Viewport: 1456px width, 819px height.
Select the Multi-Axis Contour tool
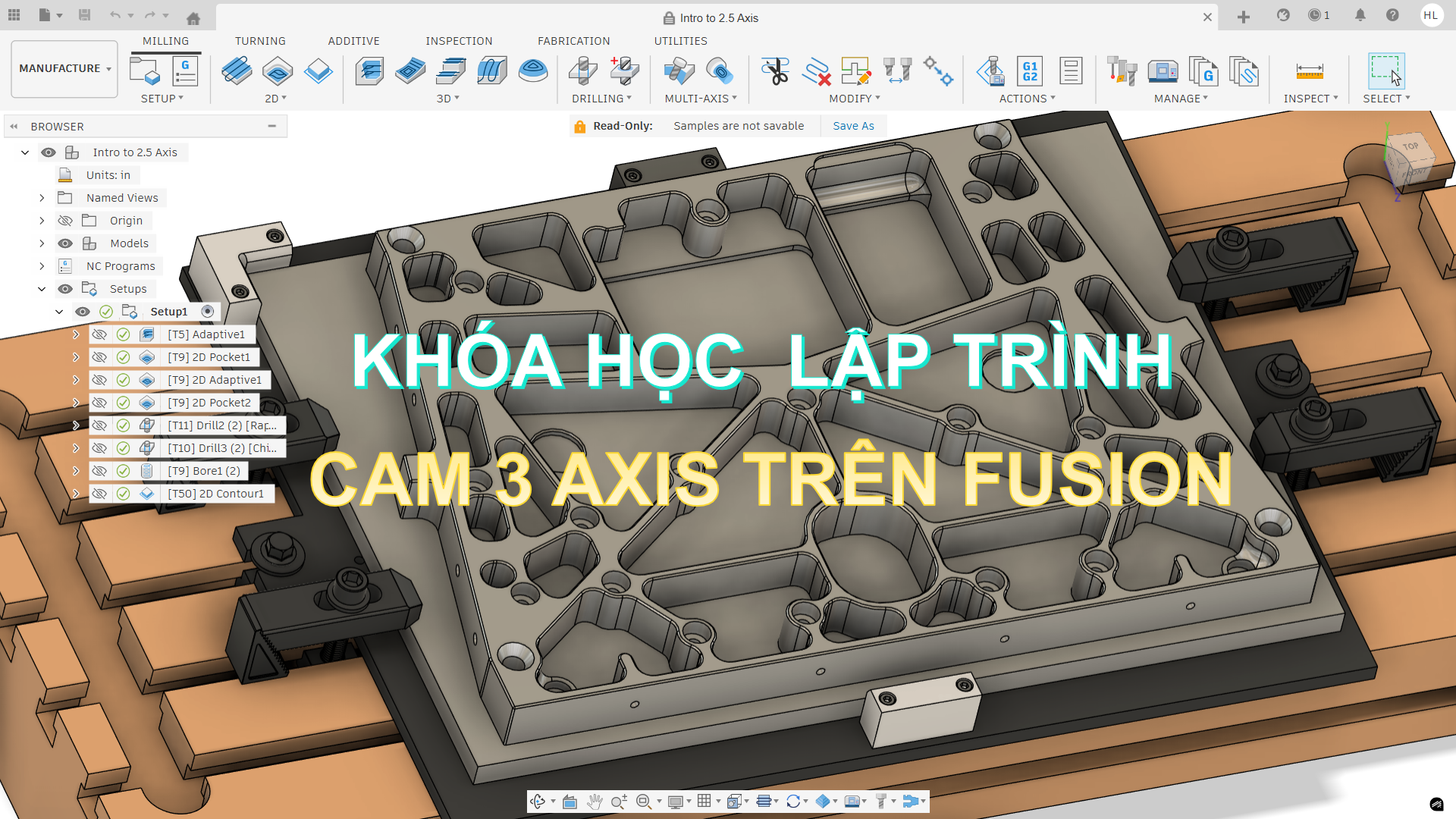pyautogui.click(x=720, y=71)
